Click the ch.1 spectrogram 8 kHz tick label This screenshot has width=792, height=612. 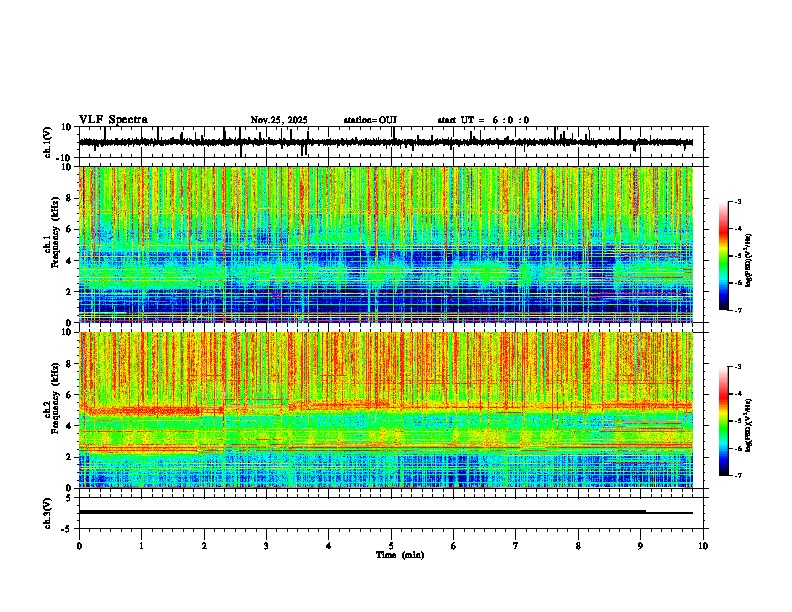pos(70,198)
